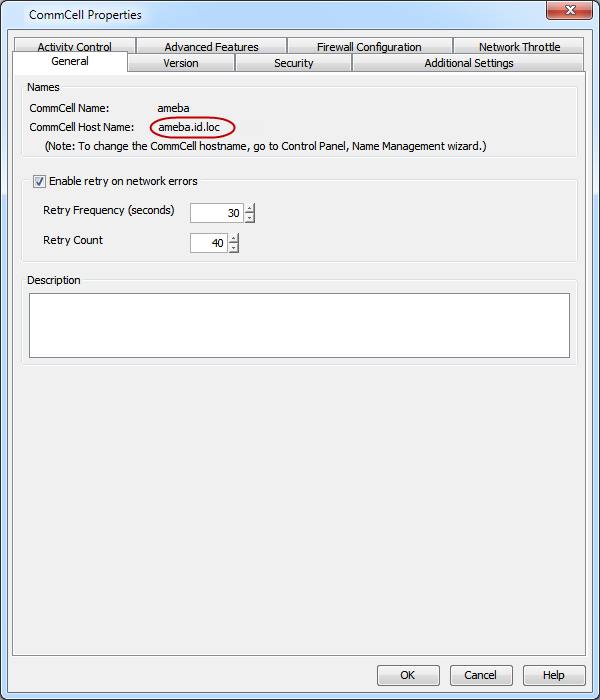Viewport: 600px width, 700px height.
Task: Open the Additional Settings tab
Action: [x=469, y=63]
